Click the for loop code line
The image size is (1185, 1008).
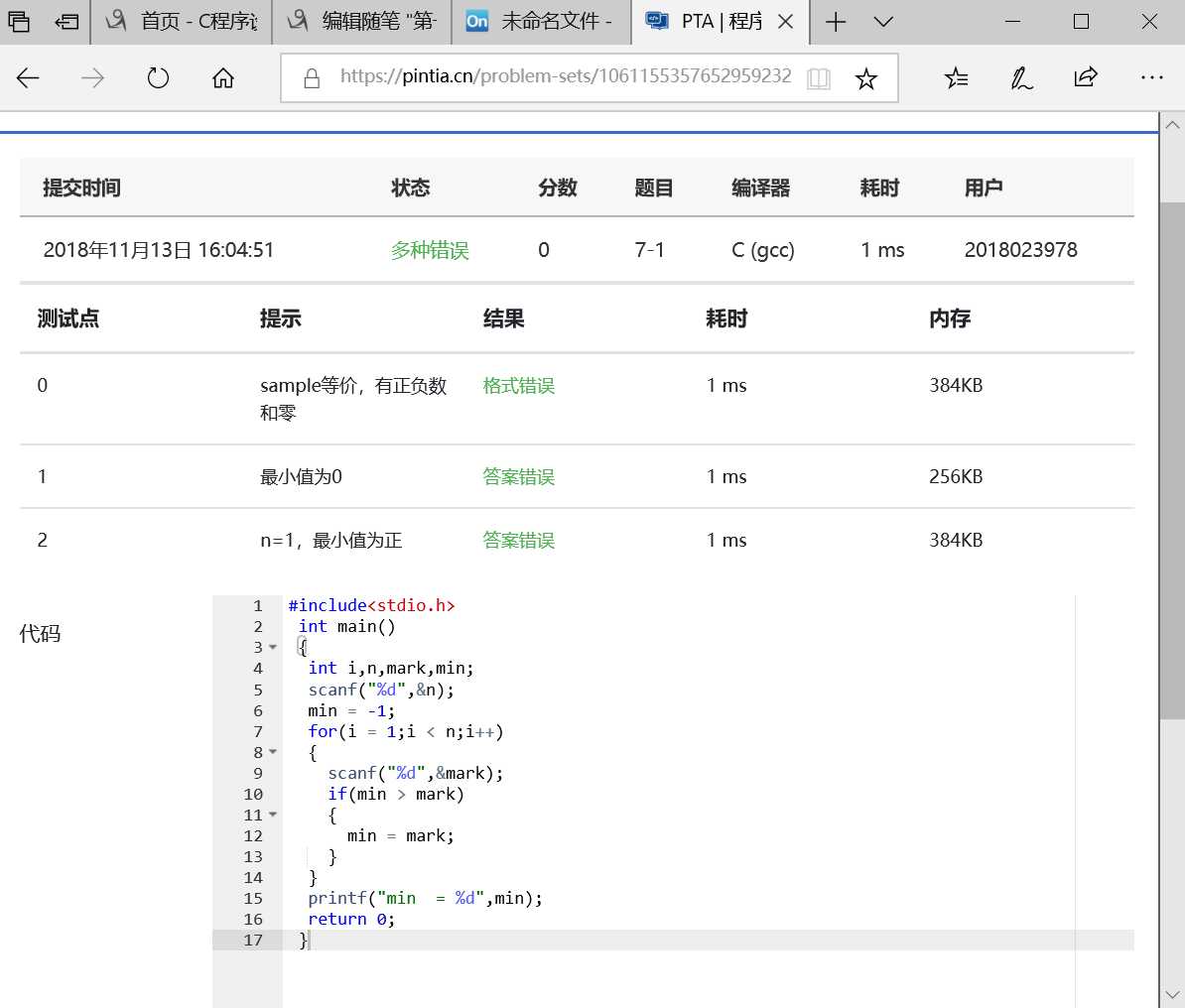tap(405, 731)
